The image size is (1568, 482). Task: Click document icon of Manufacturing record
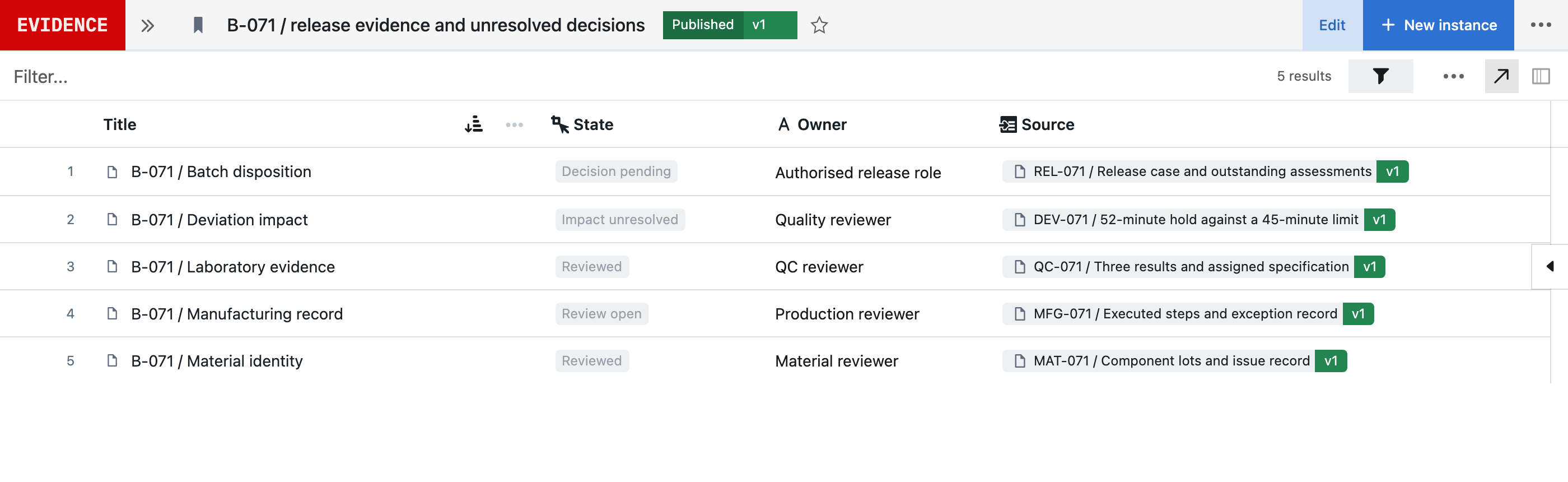tap(112, 313)
